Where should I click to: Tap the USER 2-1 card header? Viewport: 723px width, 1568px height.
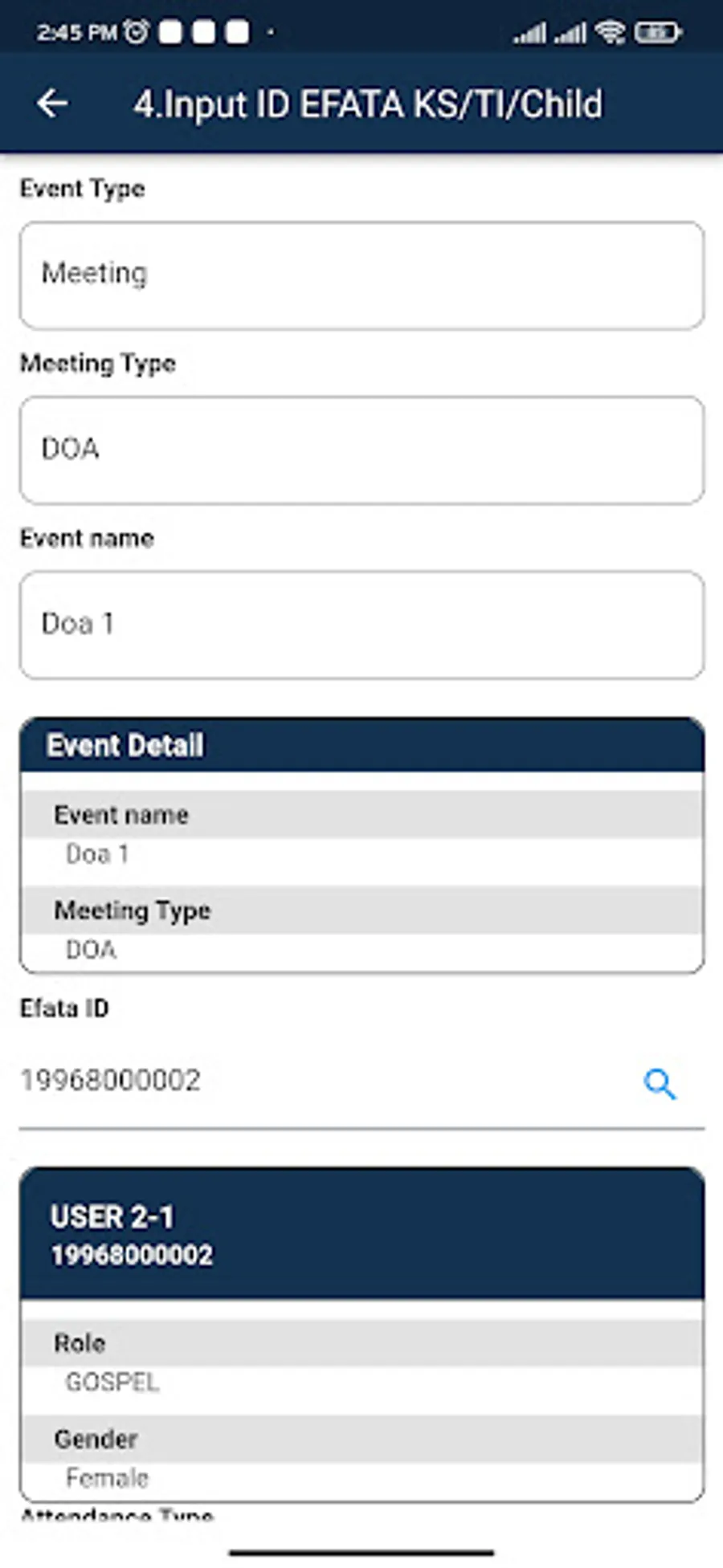(361, 1234)
